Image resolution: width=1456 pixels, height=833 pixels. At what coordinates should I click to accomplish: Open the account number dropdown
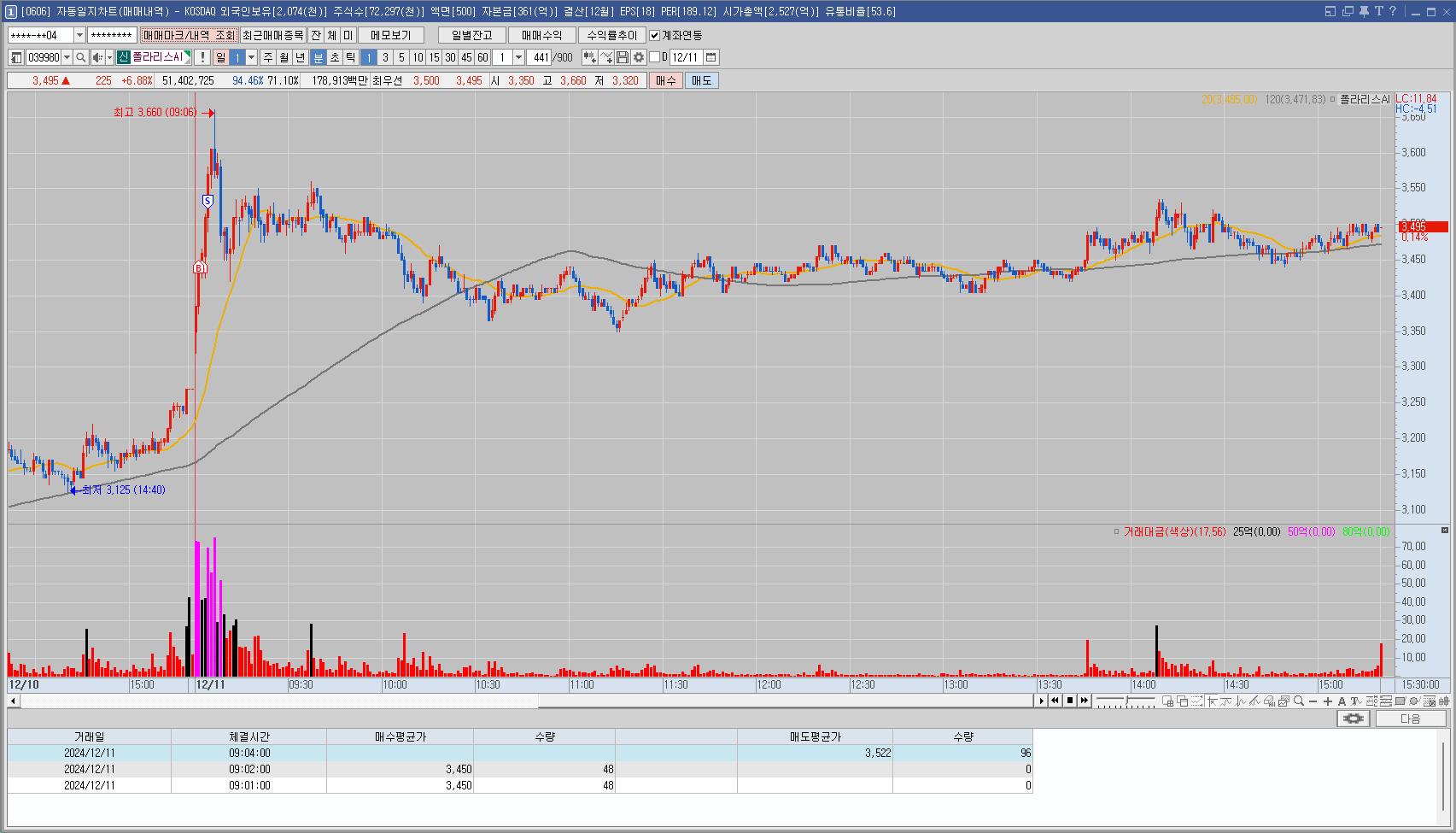click(79, 35)
